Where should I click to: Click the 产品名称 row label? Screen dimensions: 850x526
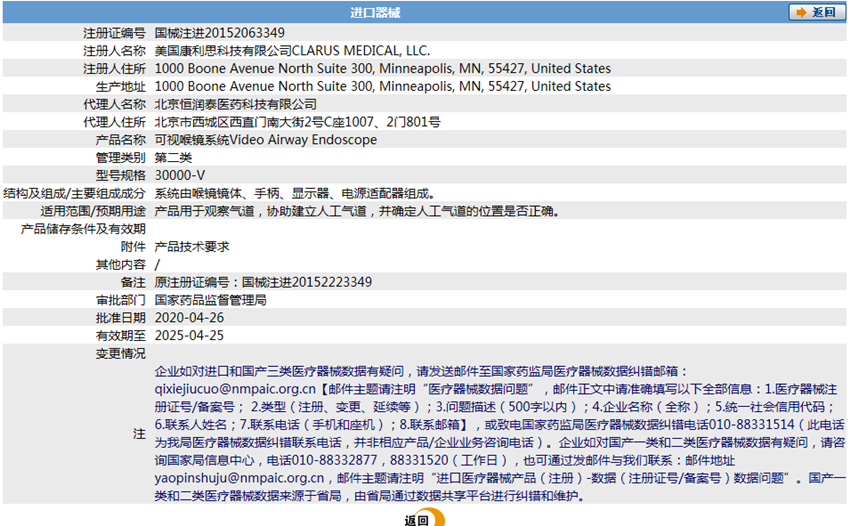tap(121, 140)
